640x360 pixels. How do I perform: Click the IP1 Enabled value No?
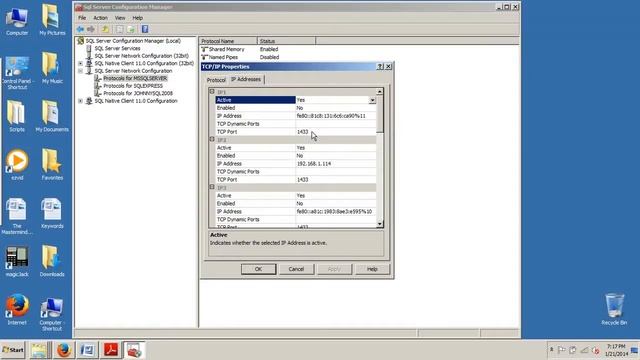click(300, 108)
